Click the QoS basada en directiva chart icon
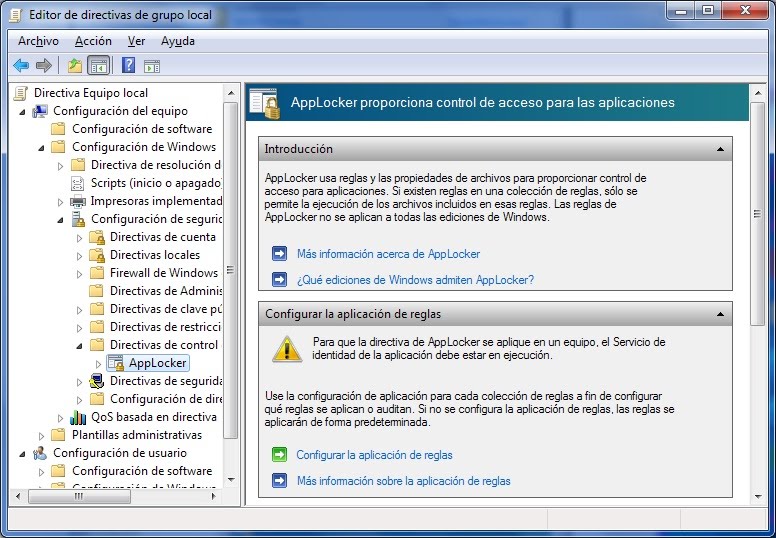776x538 pixels. [x=78, y=417]
